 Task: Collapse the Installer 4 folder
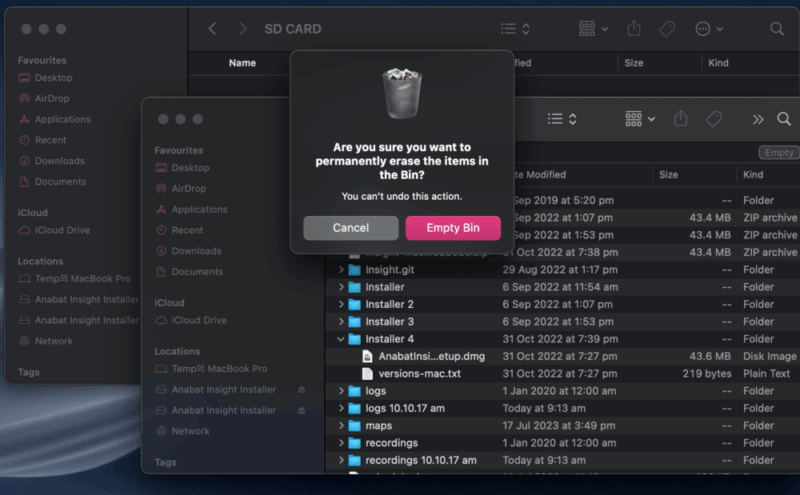click(x=341, y=339)
